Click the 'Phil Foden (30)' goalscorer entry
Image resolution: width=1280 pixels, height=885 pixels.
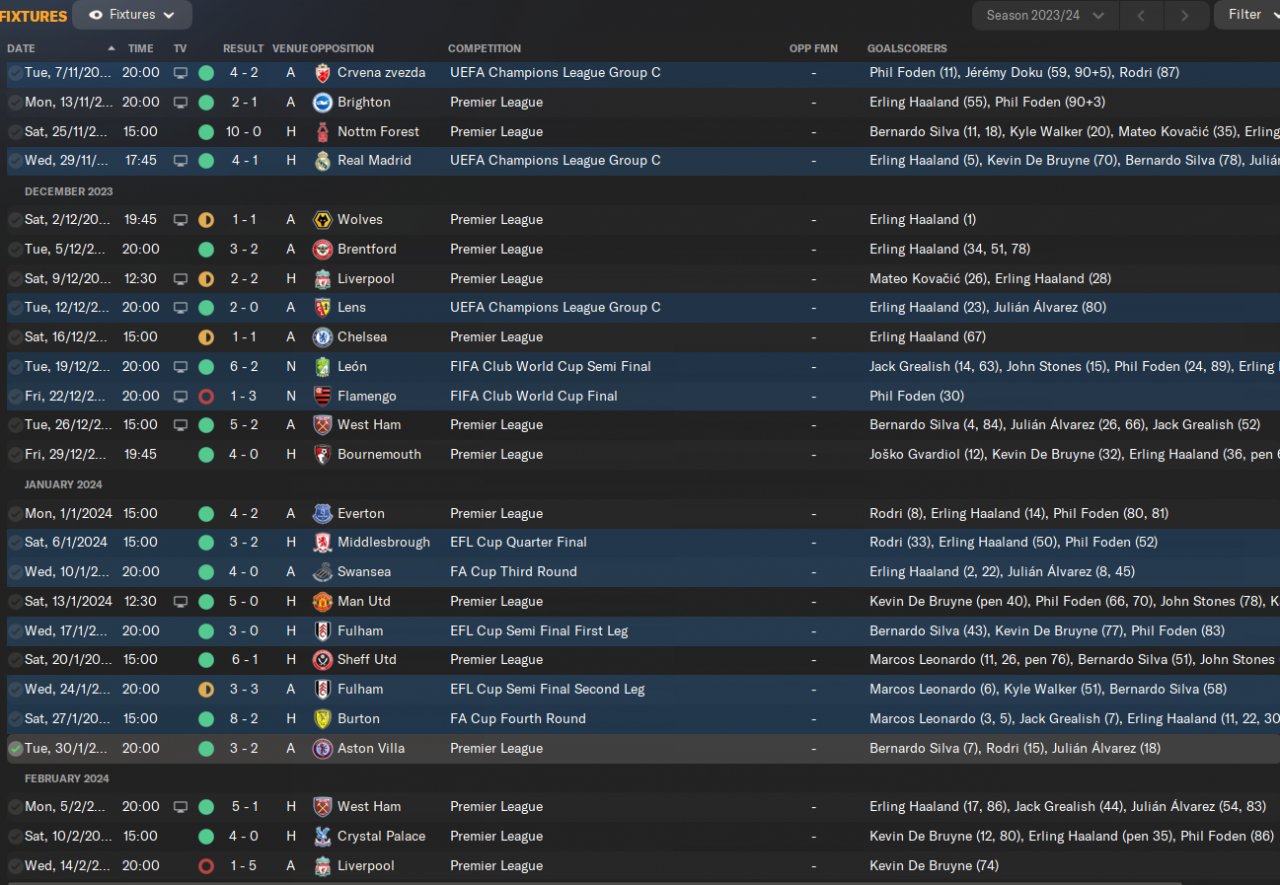point(917,396)
